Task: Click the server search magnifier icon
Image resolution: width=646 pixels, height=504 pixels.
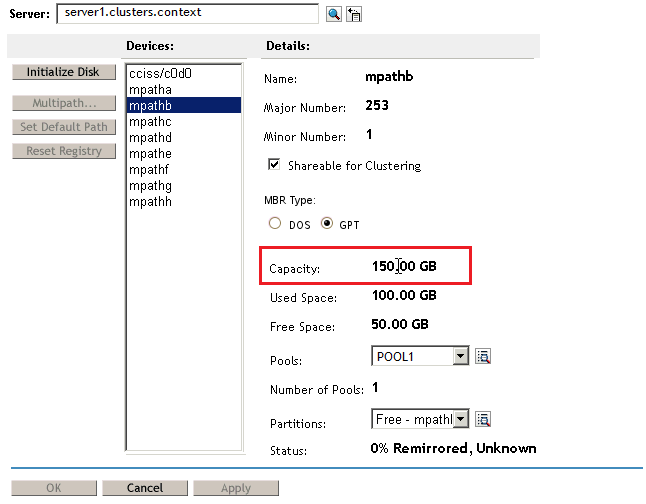Action: [x=334, y=14]
